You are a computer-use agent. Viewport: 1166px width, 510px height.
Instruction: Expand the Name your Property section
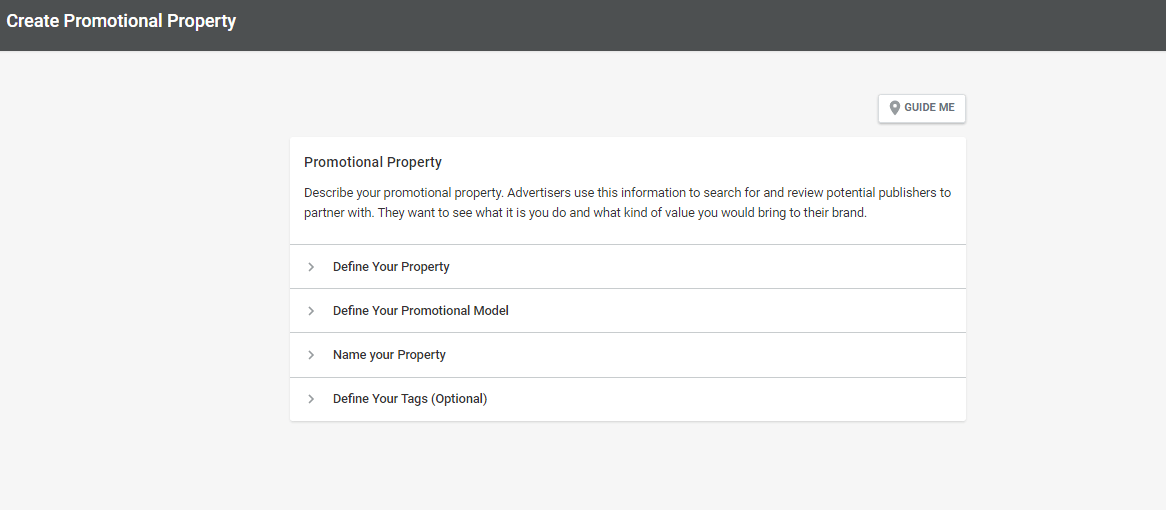pos(628,355)
